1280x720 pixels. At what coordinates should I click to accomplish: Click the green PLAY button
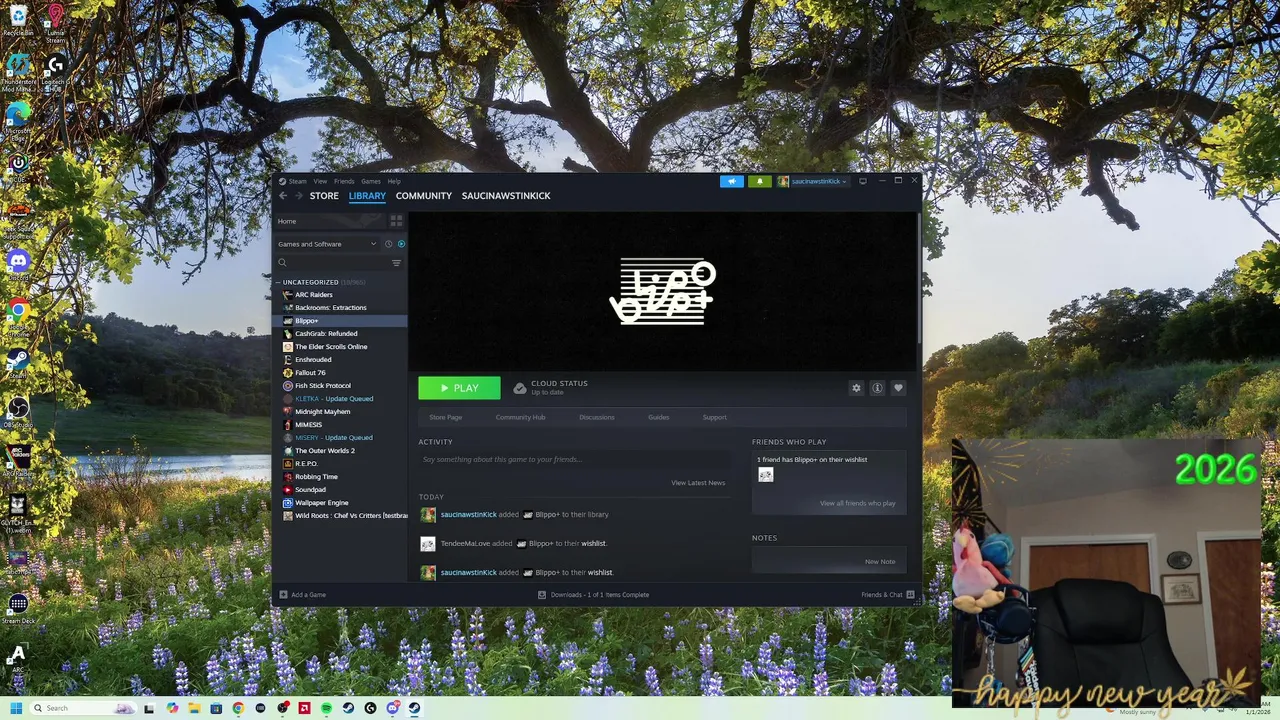pos(459,388)
